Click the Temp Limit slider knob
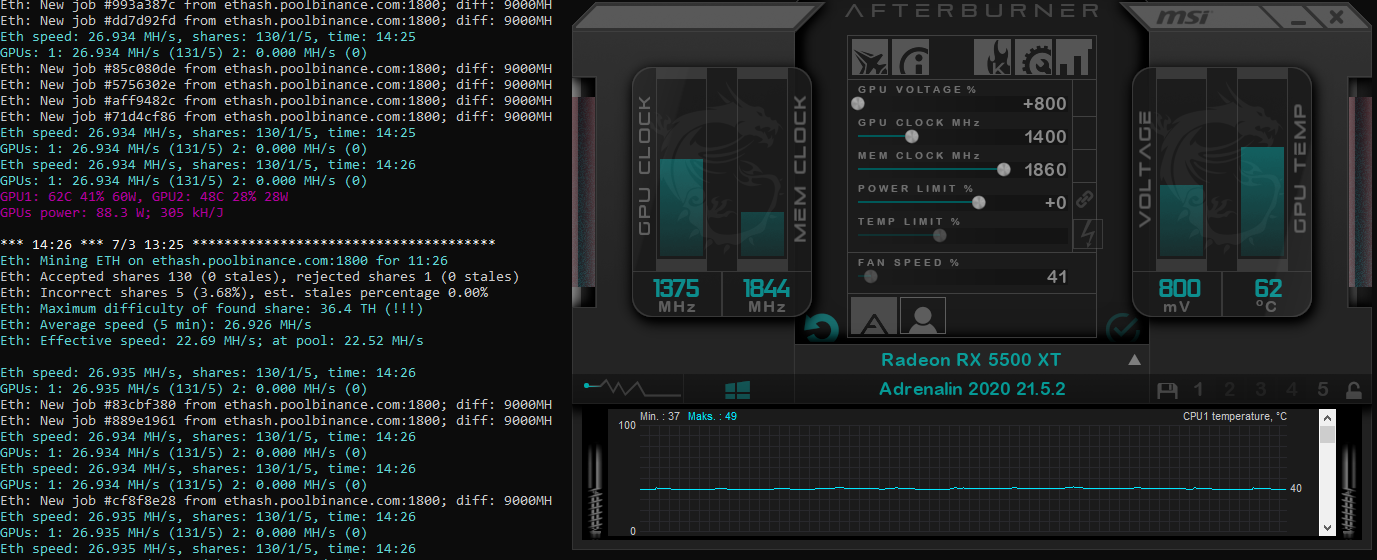1377x560 pixels. (939, 235)
